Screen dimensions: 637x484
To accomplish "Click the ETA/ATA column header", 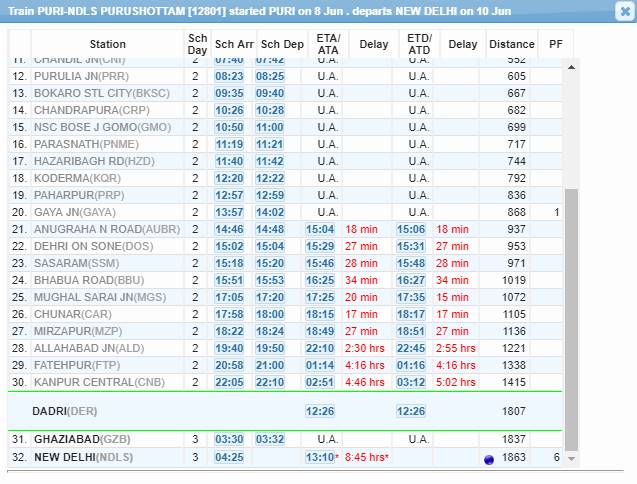I will click(x=327, y=45).
